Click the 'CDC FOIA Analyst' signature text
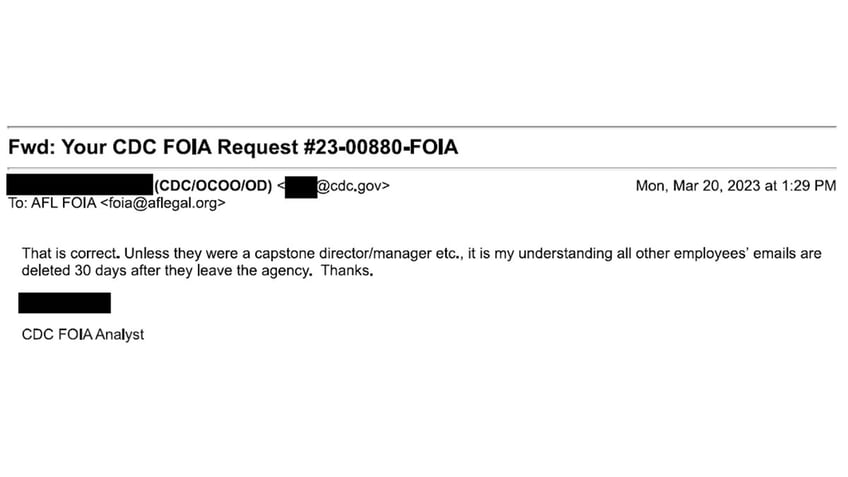 pos(83,335)
